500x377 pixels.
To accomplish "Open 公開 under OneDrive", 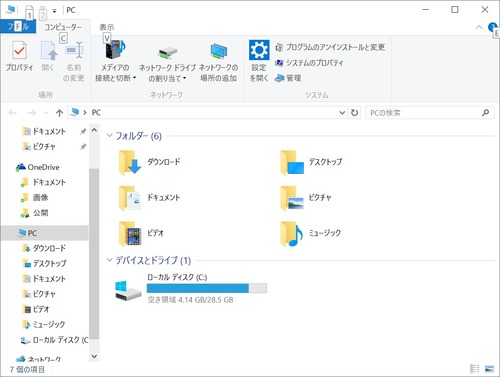I will pyautogui.click(x=35, y=213).
